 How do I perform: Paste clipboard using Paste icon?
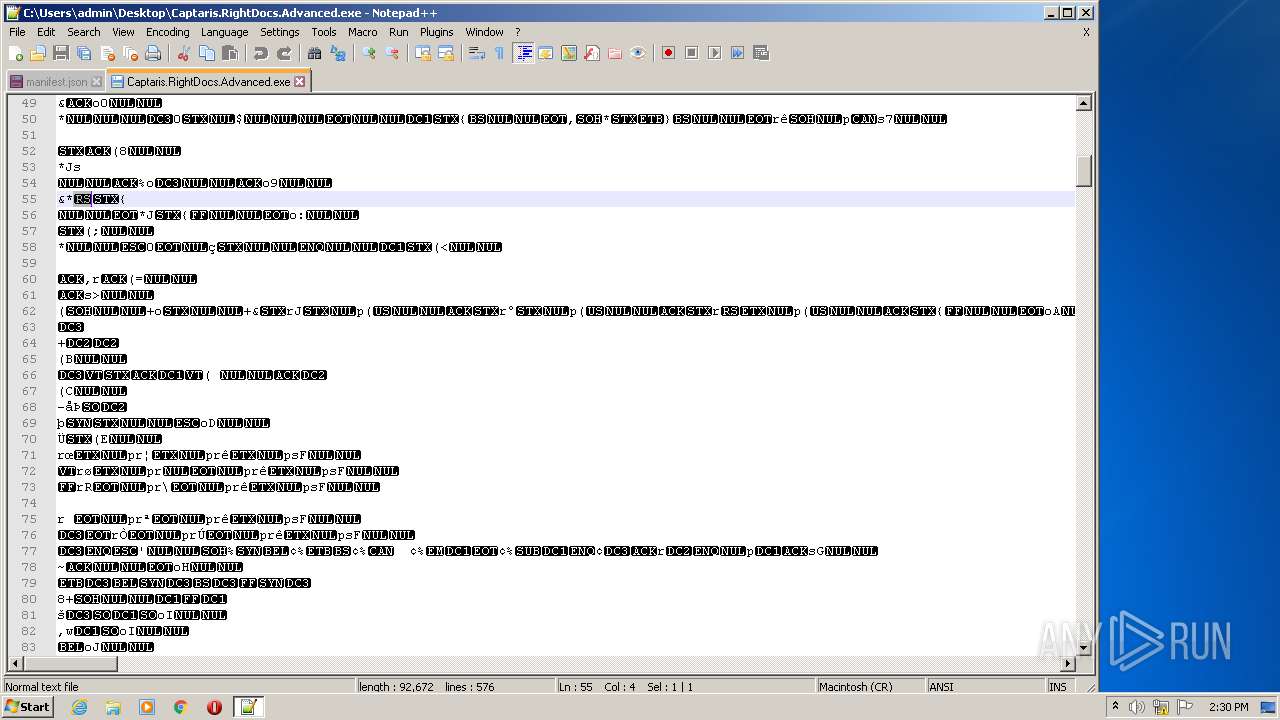tap(229, 53)
